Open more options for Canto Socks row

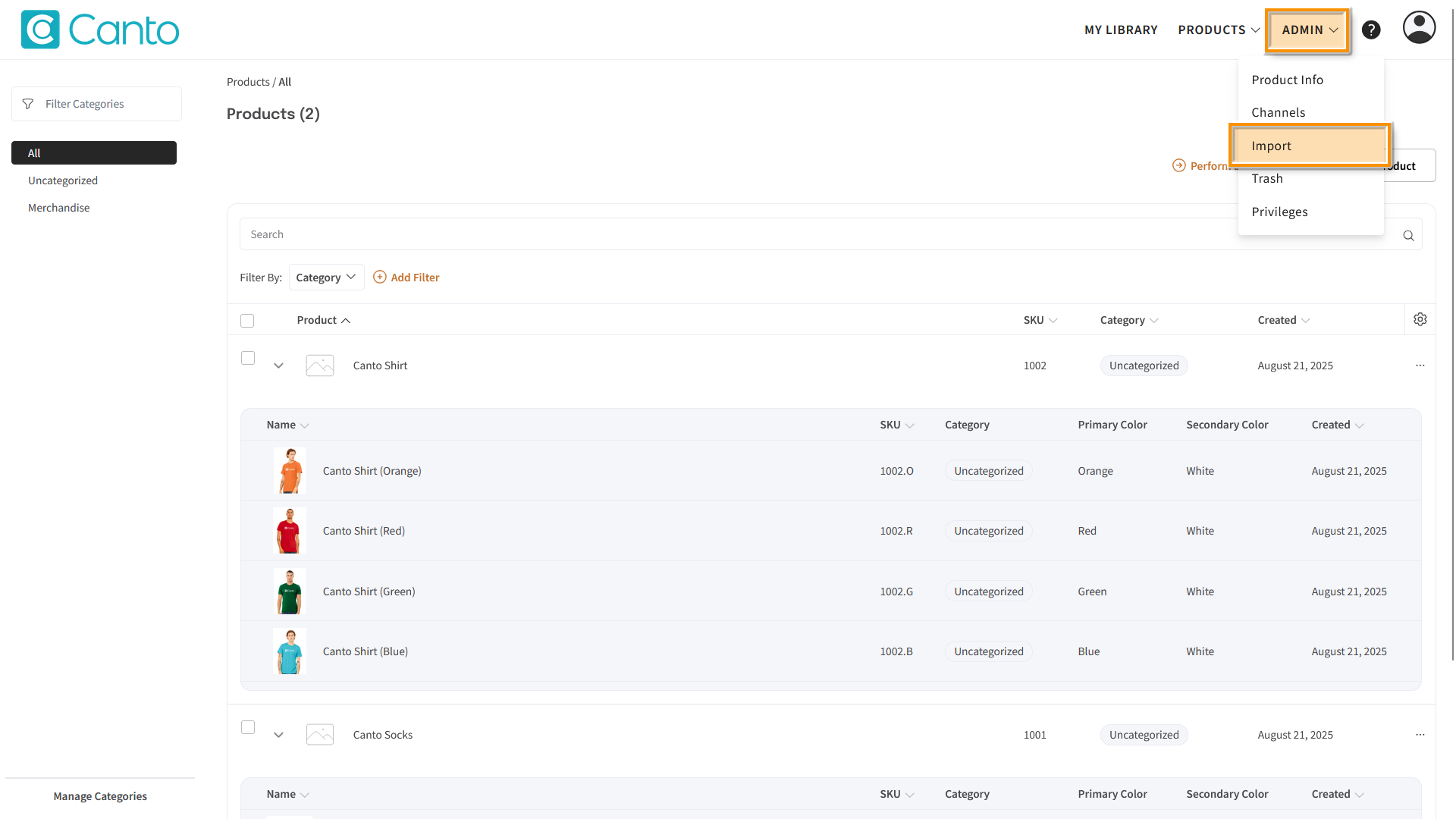[1420, 735]
